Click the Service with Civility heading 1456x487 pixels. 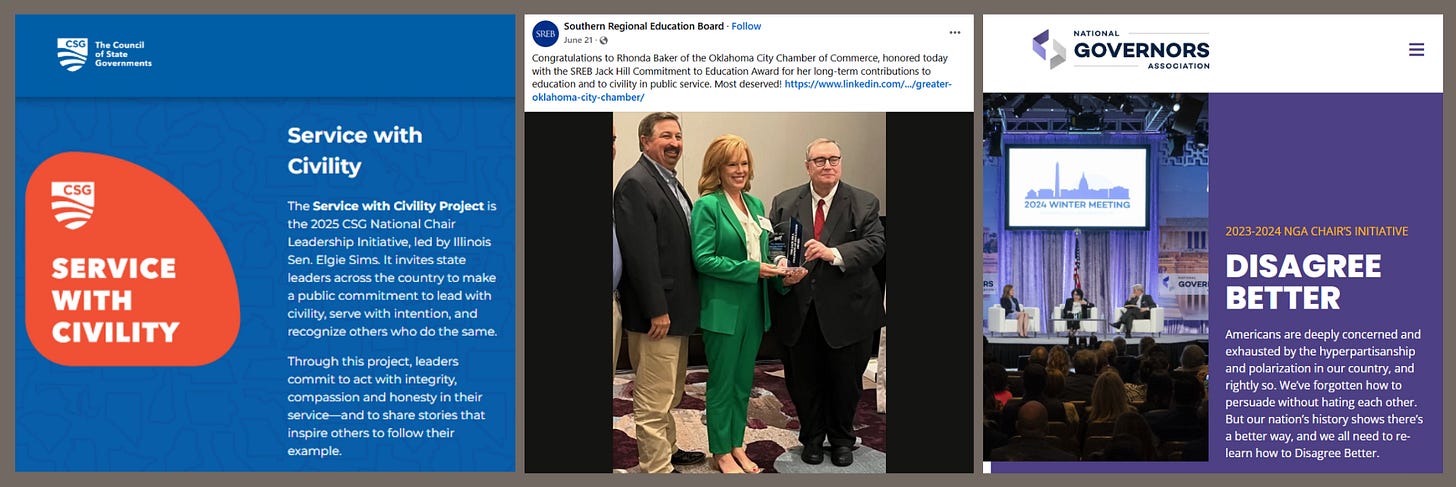point(355,150)
